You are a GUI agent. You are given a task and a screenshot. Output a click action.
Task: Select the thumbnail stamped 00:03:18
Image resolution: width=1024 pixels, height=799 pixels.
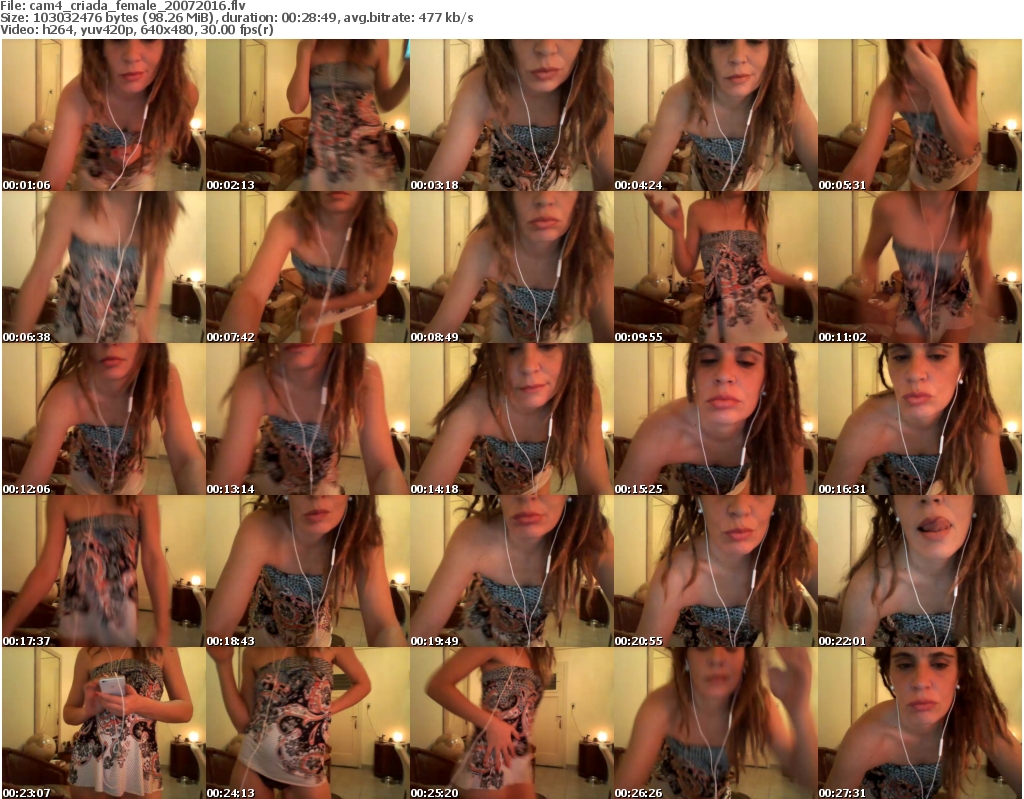pos(511,115)
